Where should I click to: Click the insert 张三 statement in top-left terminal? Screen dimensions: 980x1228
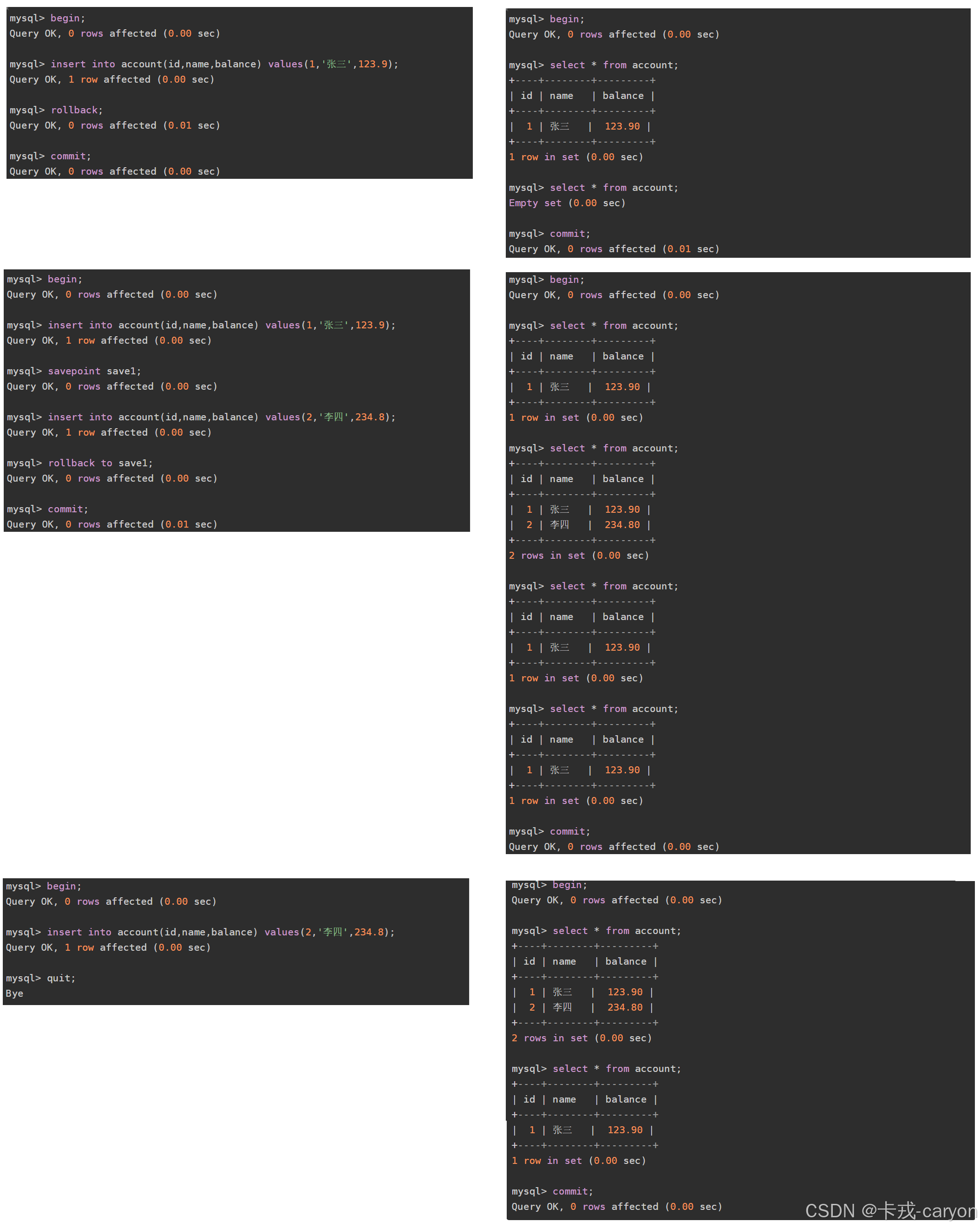tap(224, 64)
